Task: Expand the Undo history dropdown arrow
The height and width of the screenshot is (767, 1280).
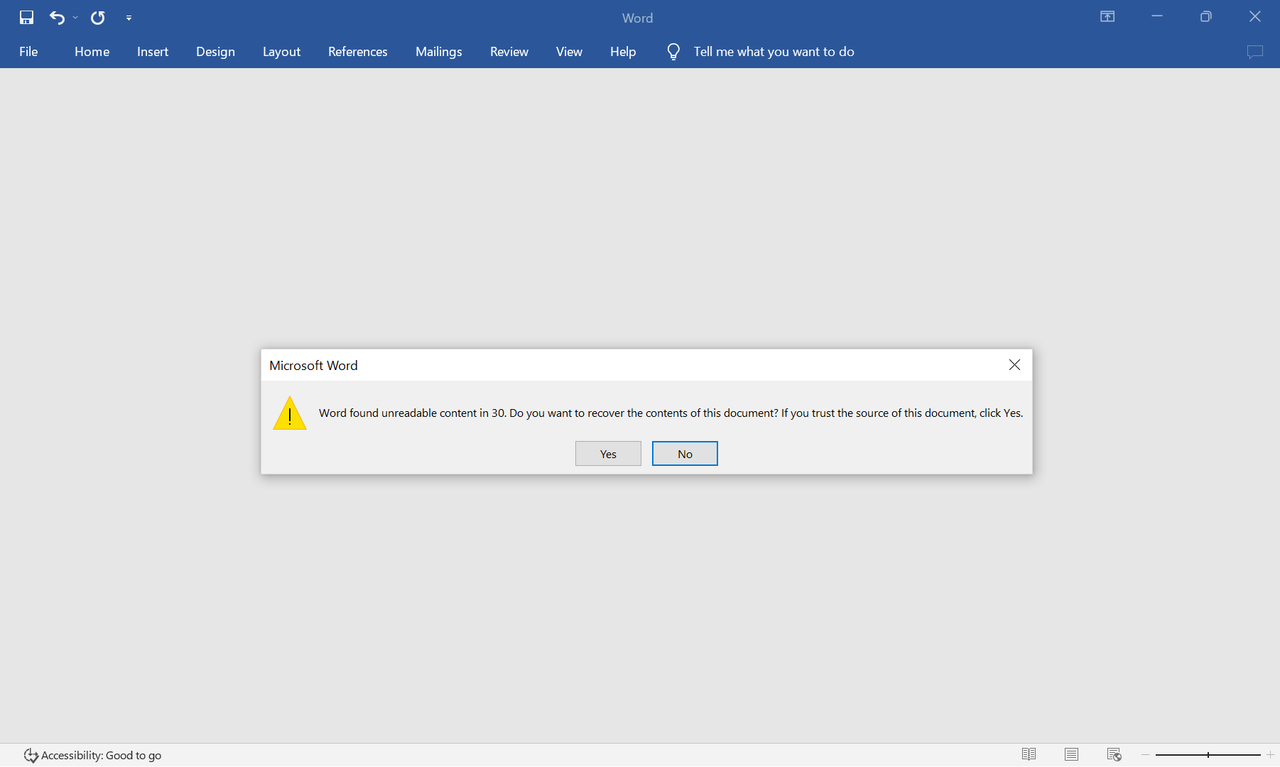Action: point(75,18)
